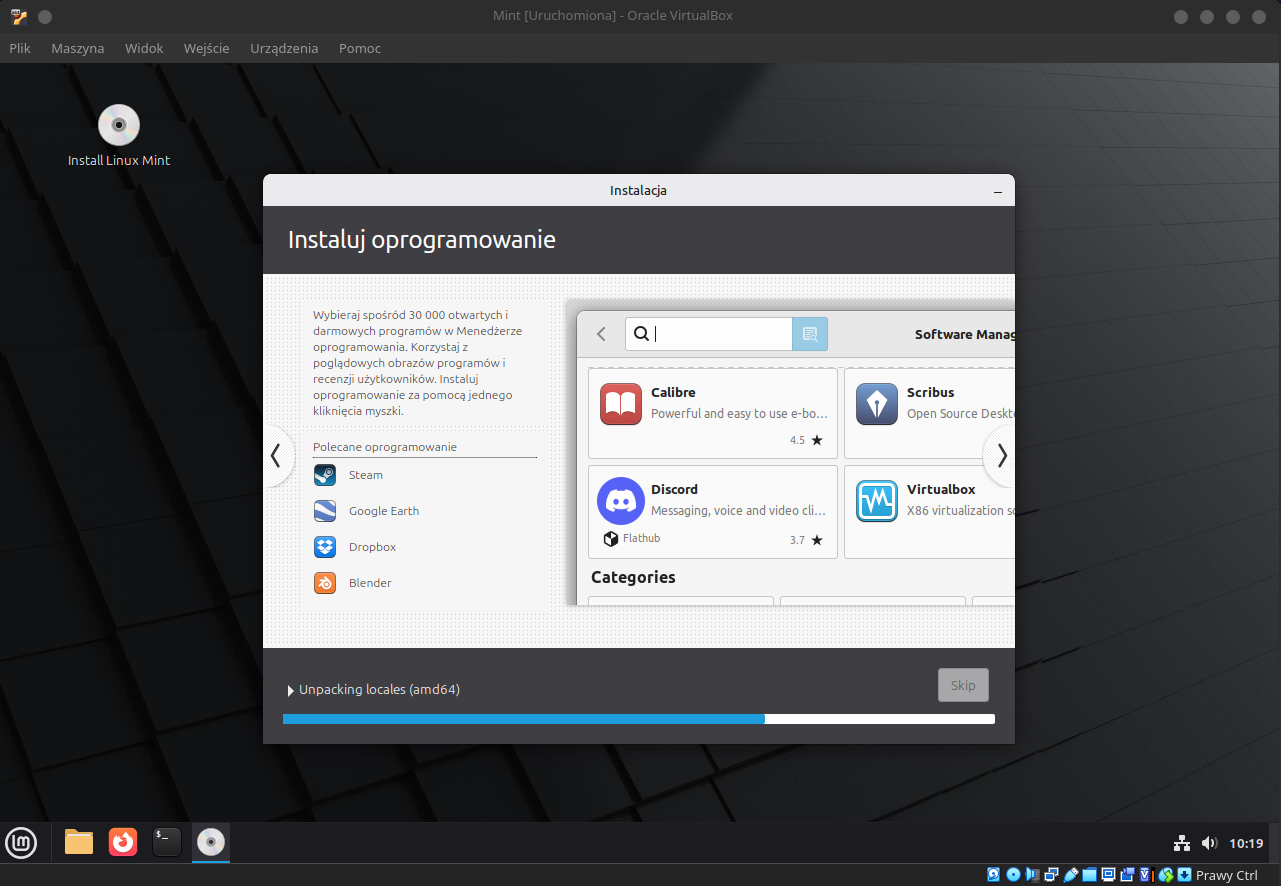Viewport: 1281px width, 886px height.
Task: Click the Virtualbox card in the slide
Action: tap(930, 511)
